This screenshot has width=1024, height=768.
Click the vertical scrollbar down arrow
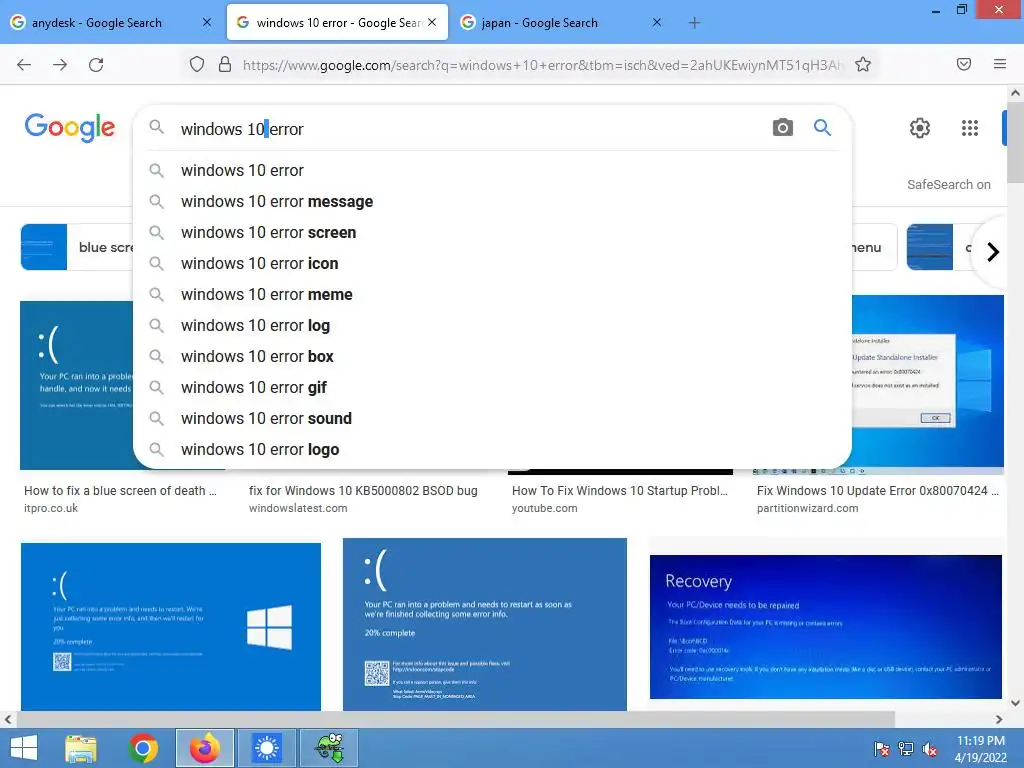click(x=1016, y=703)
